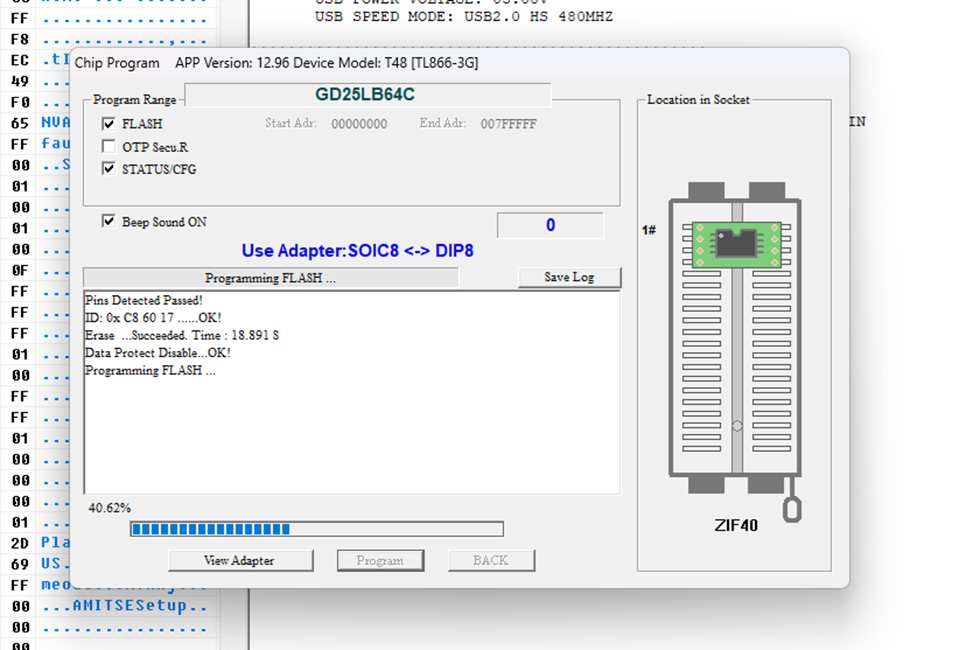973x650 pixels.
Task: Click the End Adr value 007FFFFF
Action: pyautogui.click(x=508, y=124)
